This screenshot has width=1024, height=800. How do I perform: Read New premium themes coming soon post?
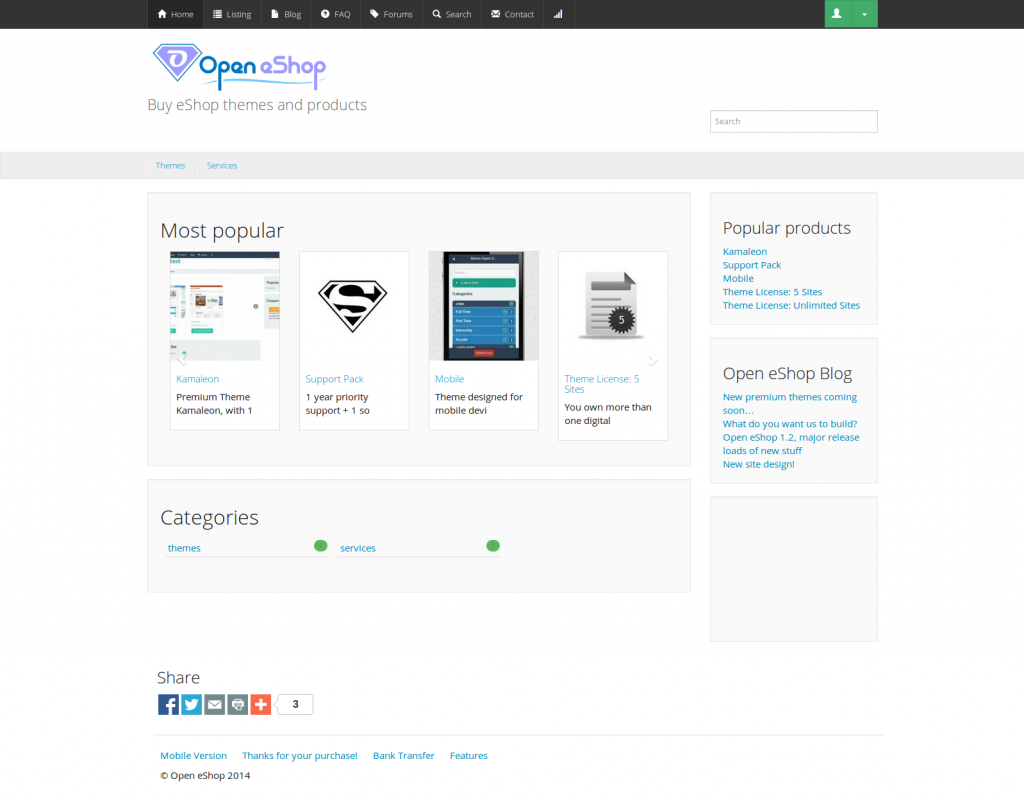(x=790, y=404)
